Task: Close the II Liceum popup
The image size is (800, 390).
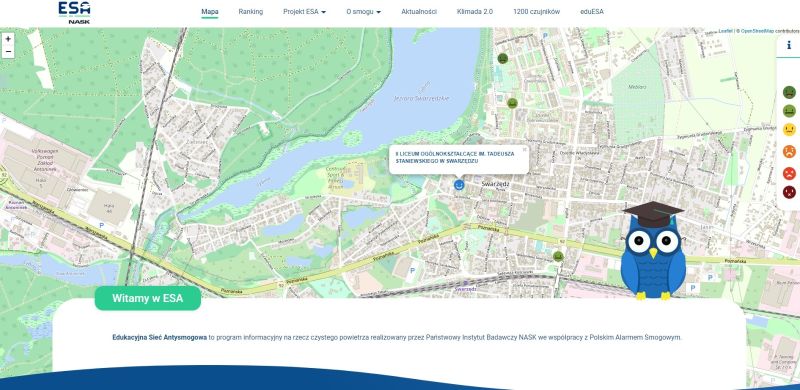Action: click(x=524, y=150)
